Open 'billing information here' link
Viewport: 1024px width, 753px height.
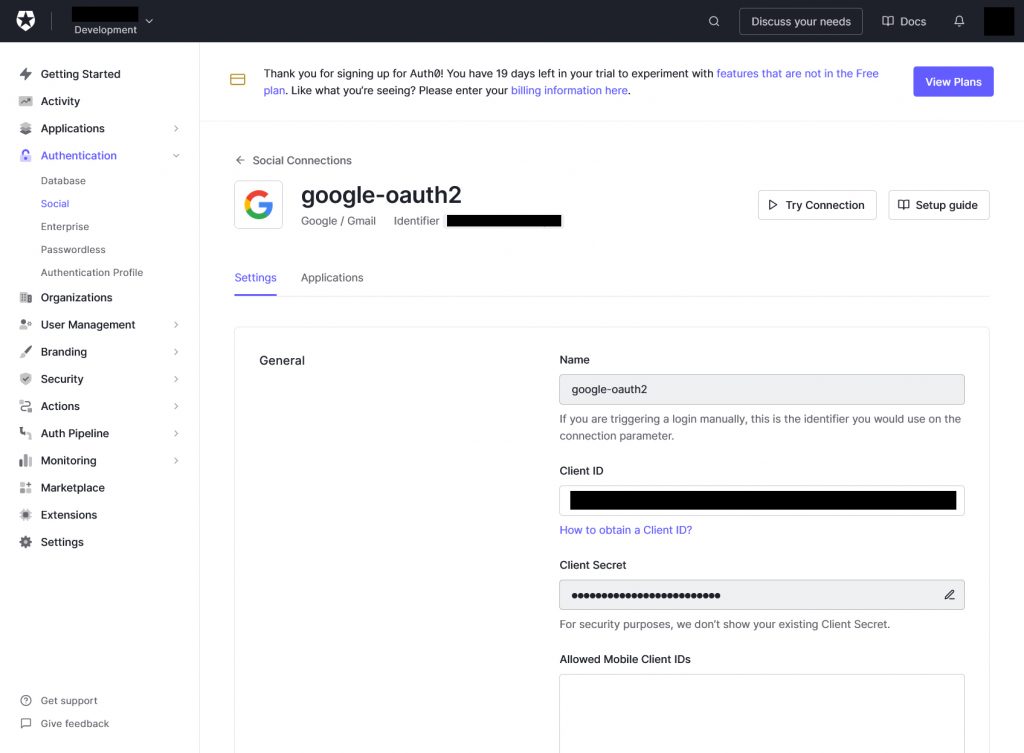pyautogui.click(x=569, y=90)
